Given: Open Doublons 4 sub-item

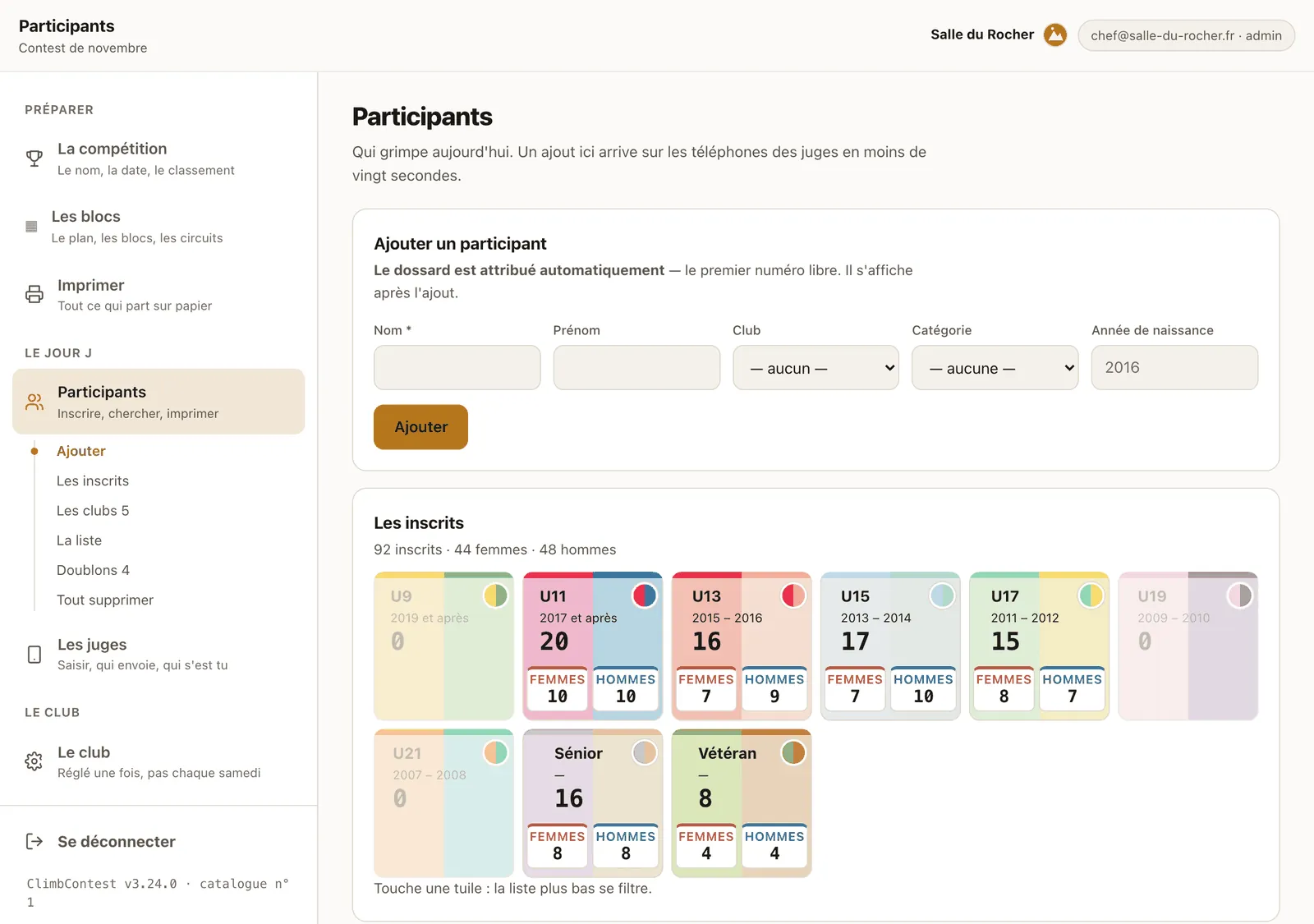Looking at the screenshot, I should (x=93, y=570).
